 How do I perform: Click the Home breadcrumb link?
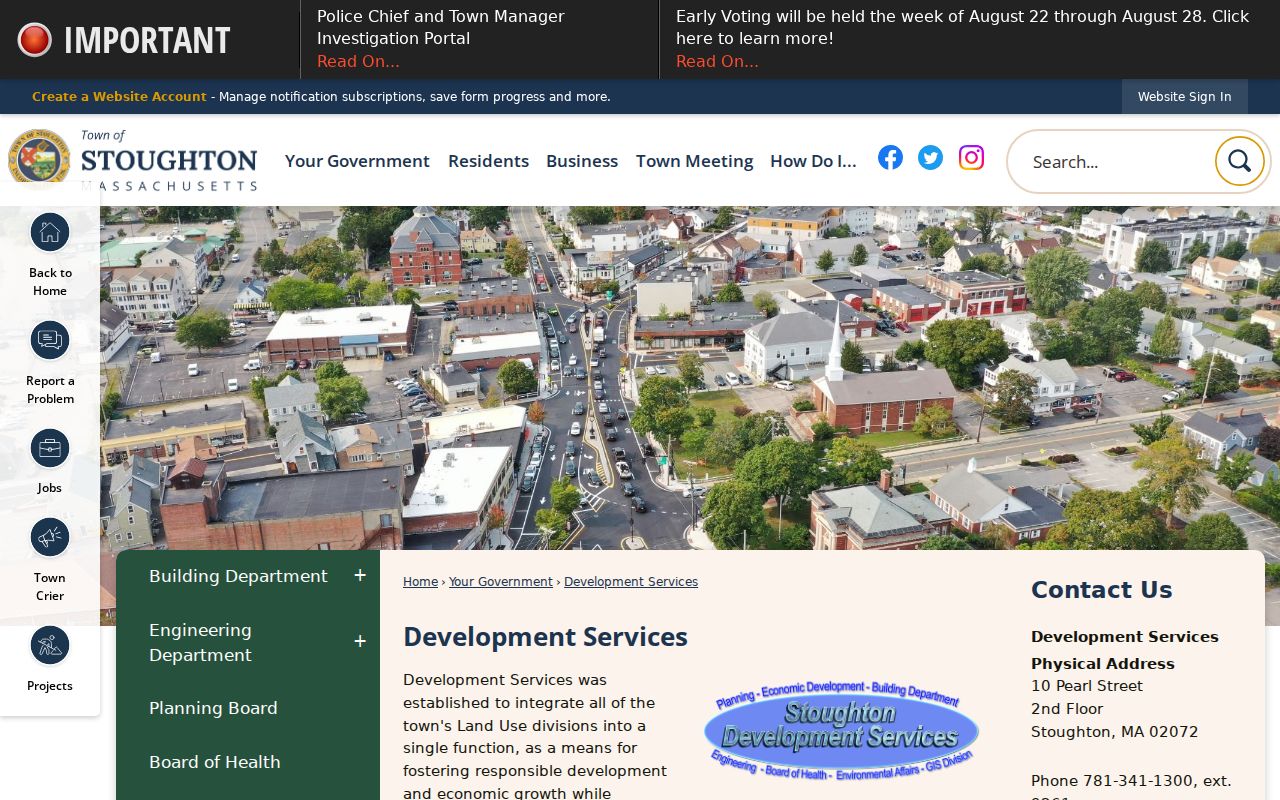420,582
